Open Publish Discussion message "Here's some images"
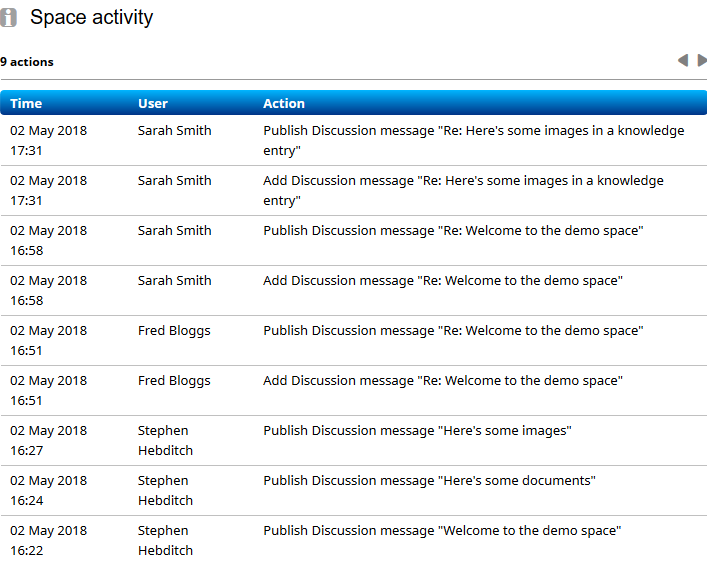The image size is (707, 565). click(x=417, y=431)
